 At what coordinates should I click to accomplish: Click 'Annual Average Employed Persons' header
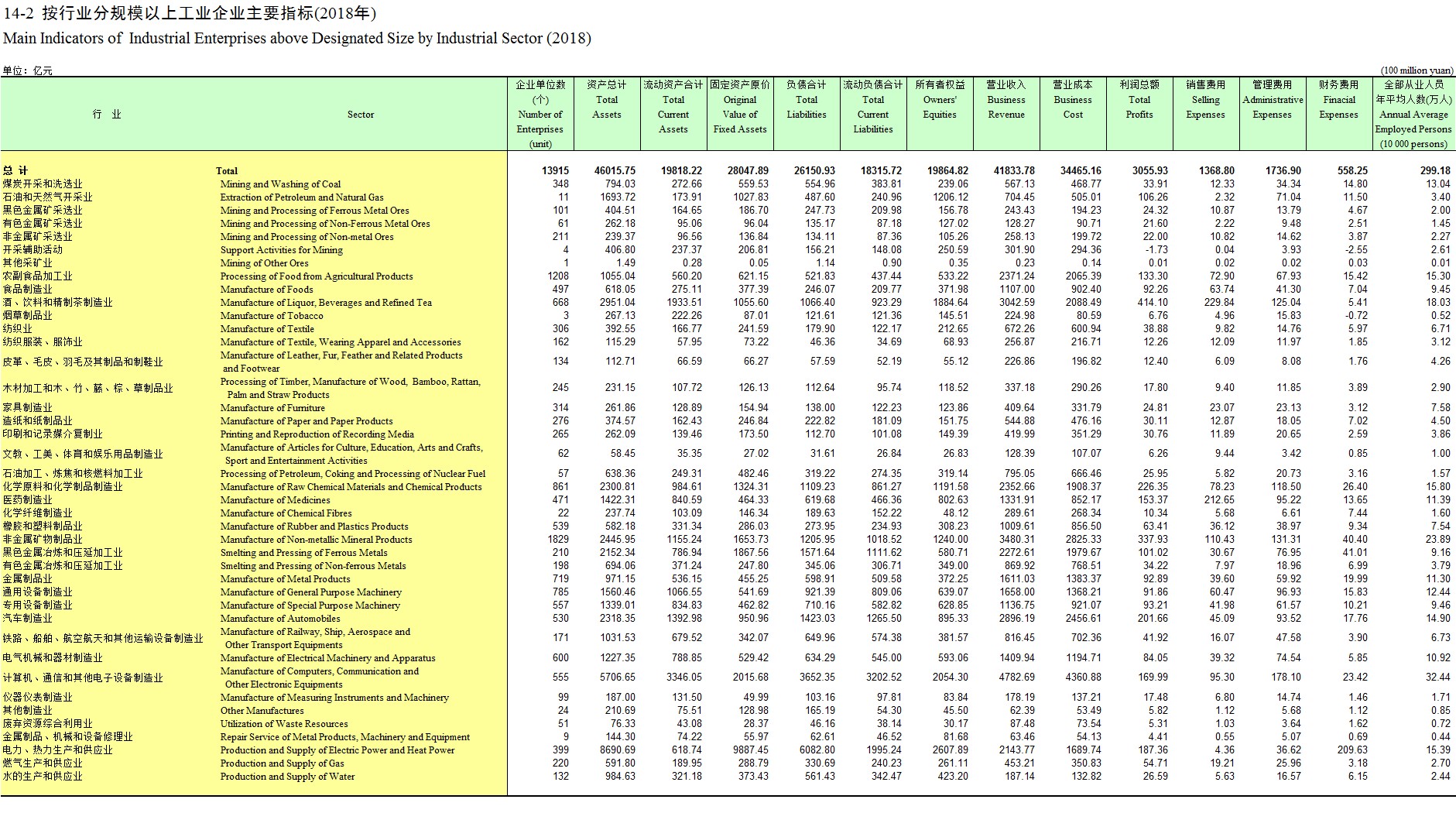(1413, 115)
